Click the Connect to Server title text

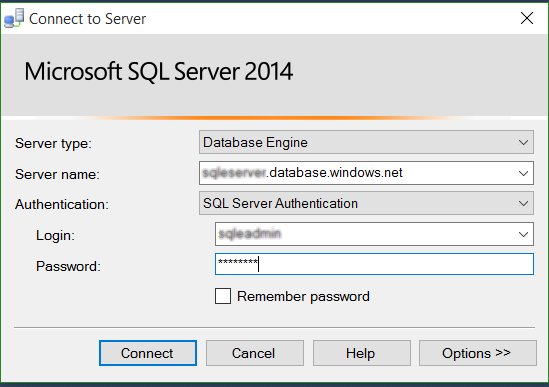click(88, 19)
